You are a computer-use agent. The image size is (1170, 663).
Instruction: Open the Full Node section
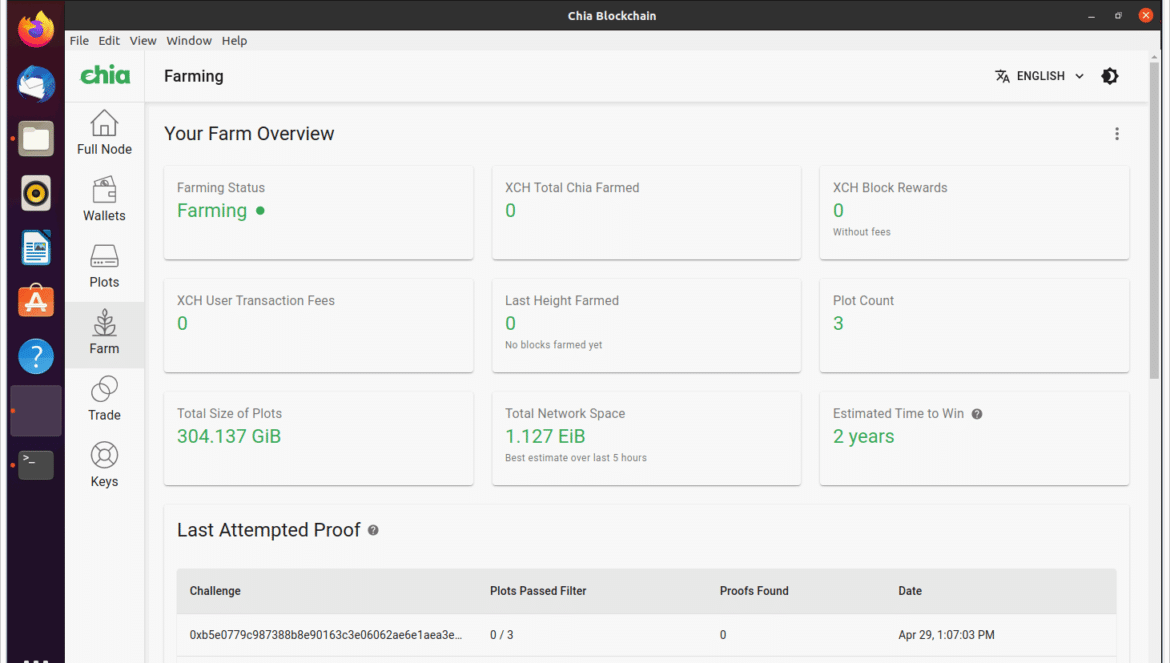(104, 134)
